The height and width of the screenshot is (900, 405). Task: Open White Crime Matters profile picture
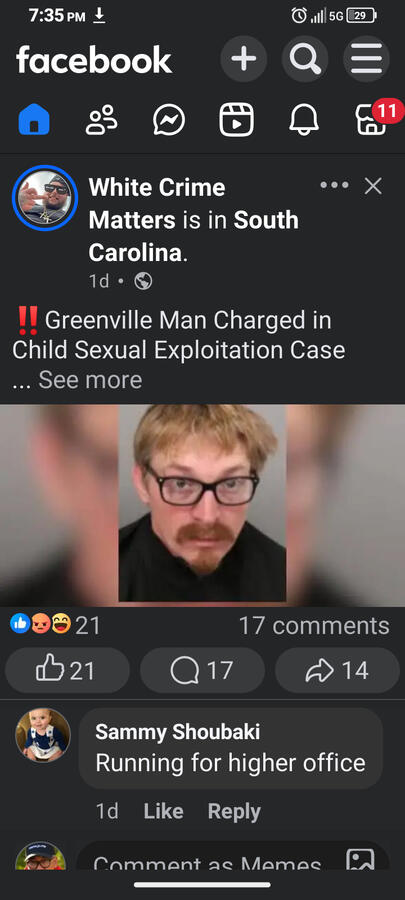(45, 198)
